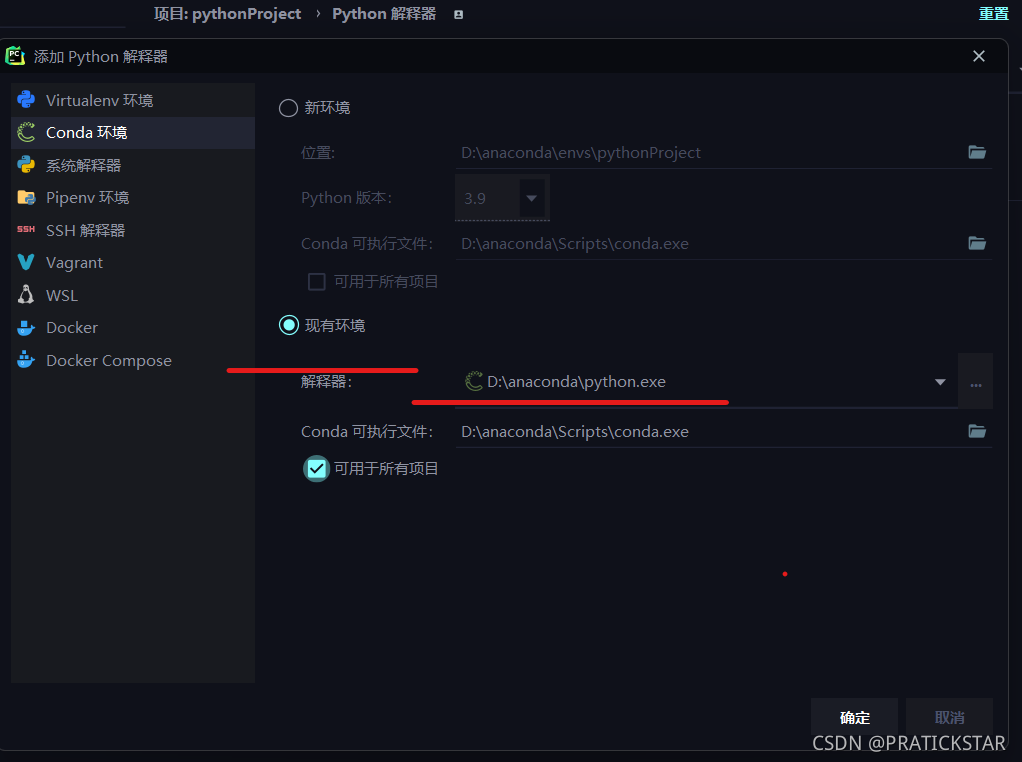The height and width of the screenshot is (762, 1022).
Task: Choose 系统解释器 option
Action: [133, 166]
